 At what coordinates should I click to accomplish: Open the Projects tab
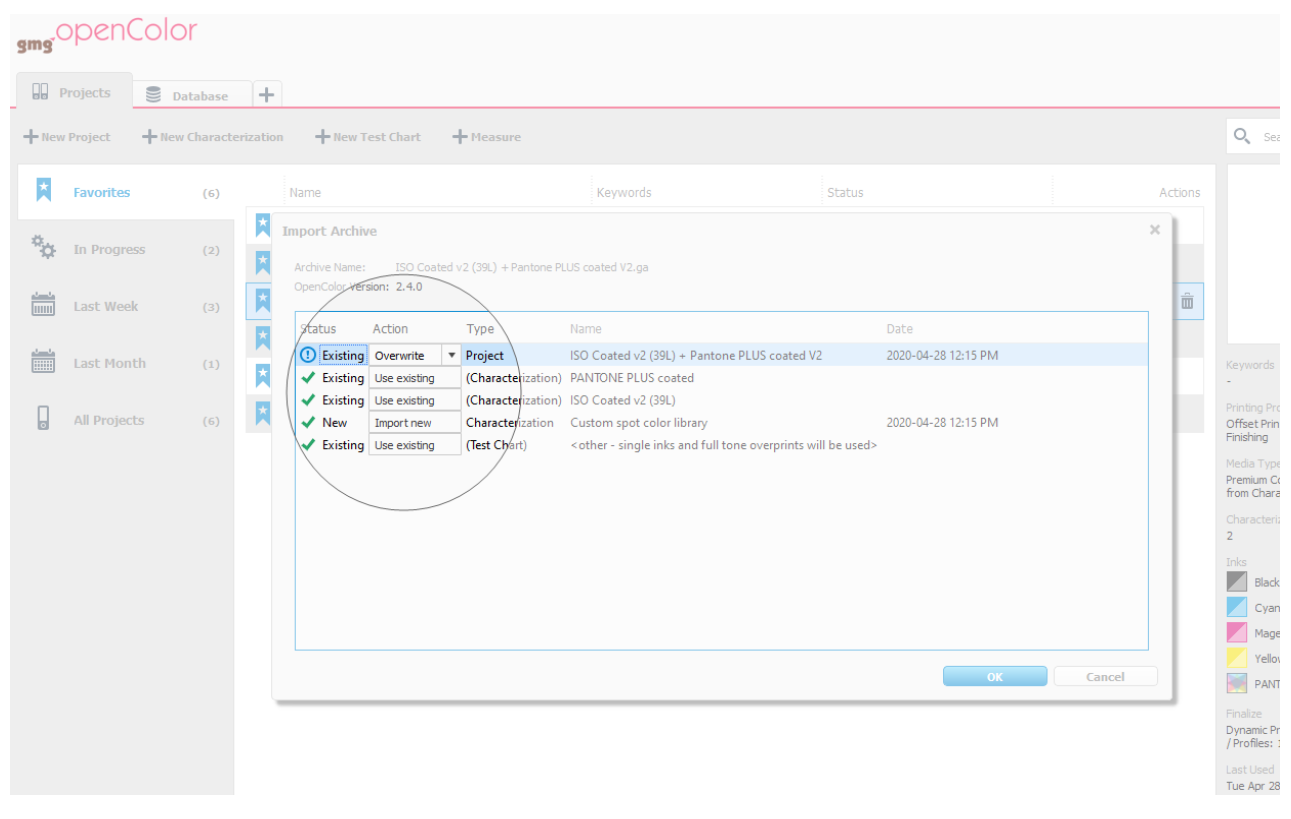75,92
